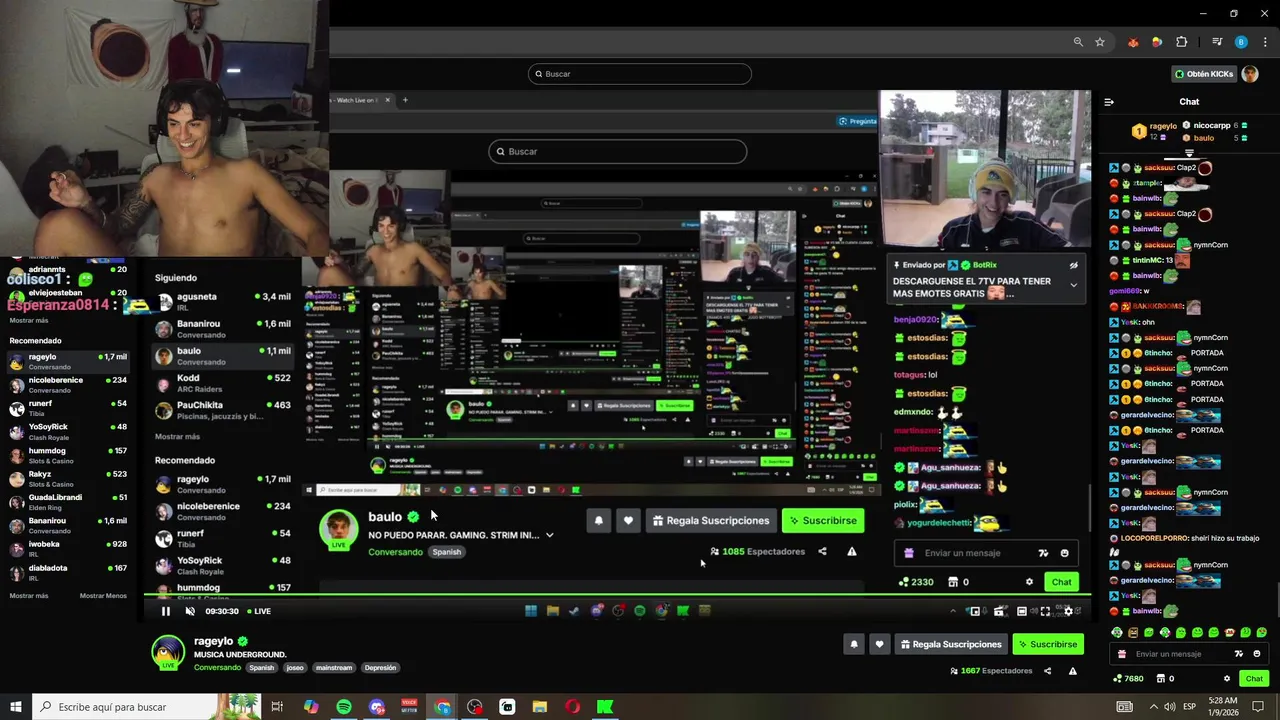The width and height of the screenshot is (1280, 720).
Task: Open Kick app from taskbar
Action: pyautogui.click(x=605, y=707)
